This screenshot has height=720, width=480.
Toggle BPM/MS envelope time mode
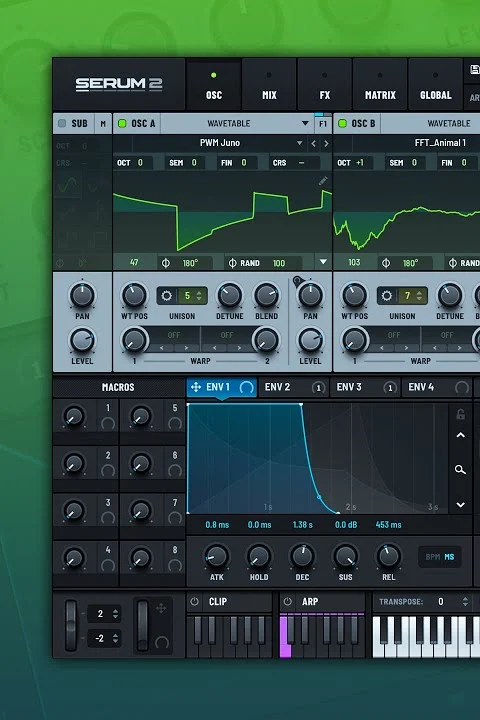[x=440, y=557]
